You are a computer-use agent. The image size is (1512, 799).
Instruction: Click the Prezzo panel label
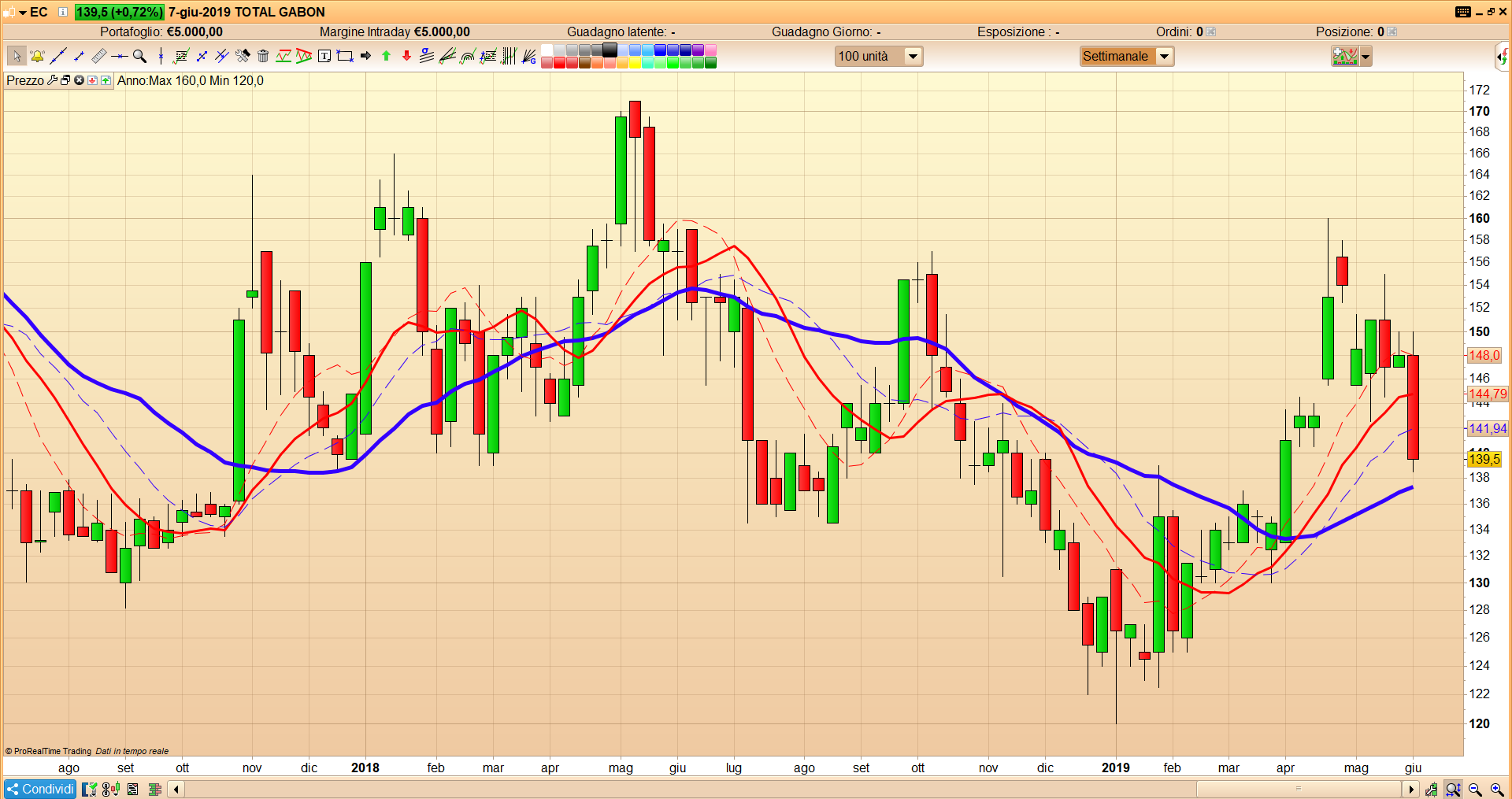tap(25, 80)
